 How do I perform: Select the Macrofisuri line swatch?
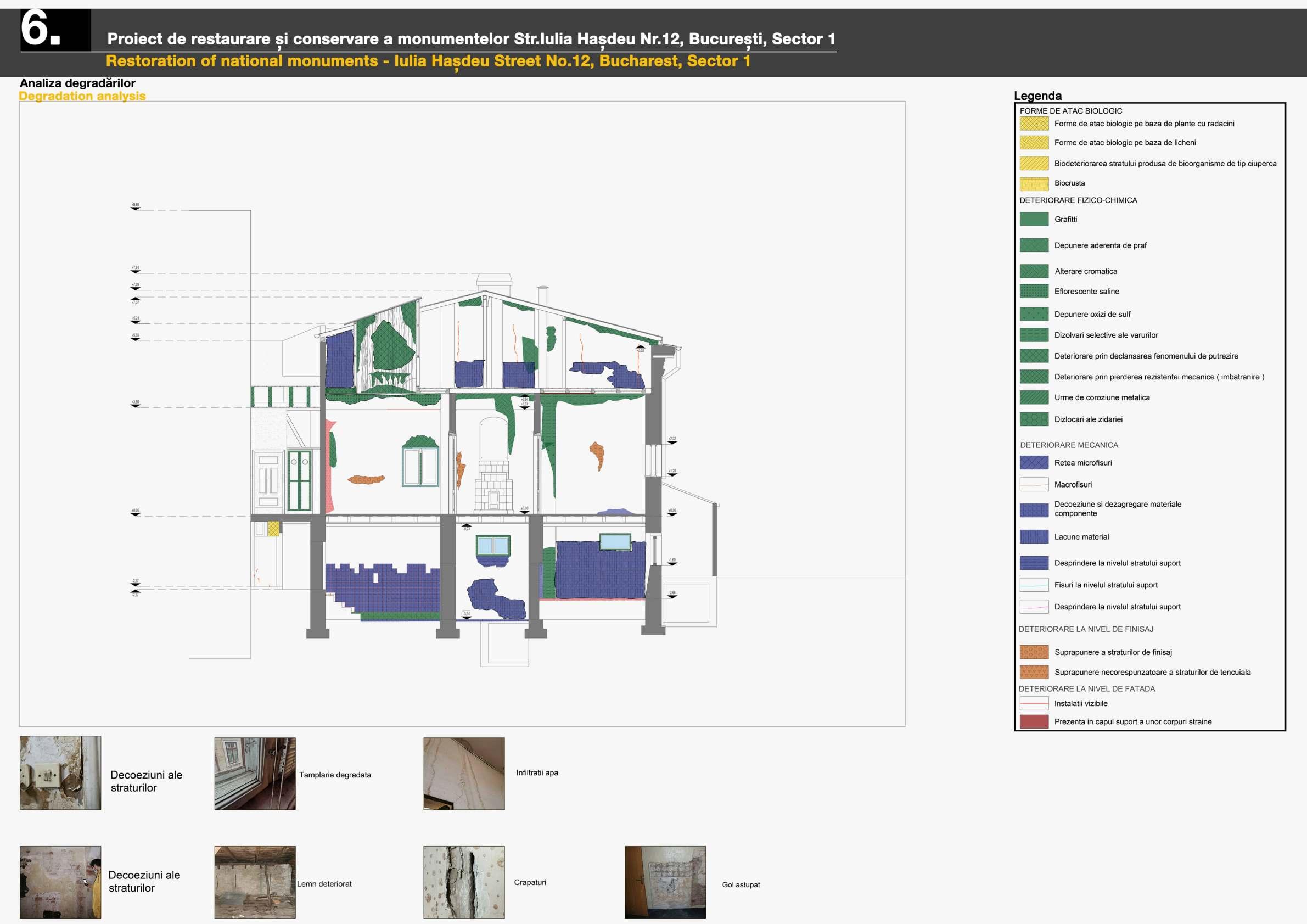(1034, 484)
